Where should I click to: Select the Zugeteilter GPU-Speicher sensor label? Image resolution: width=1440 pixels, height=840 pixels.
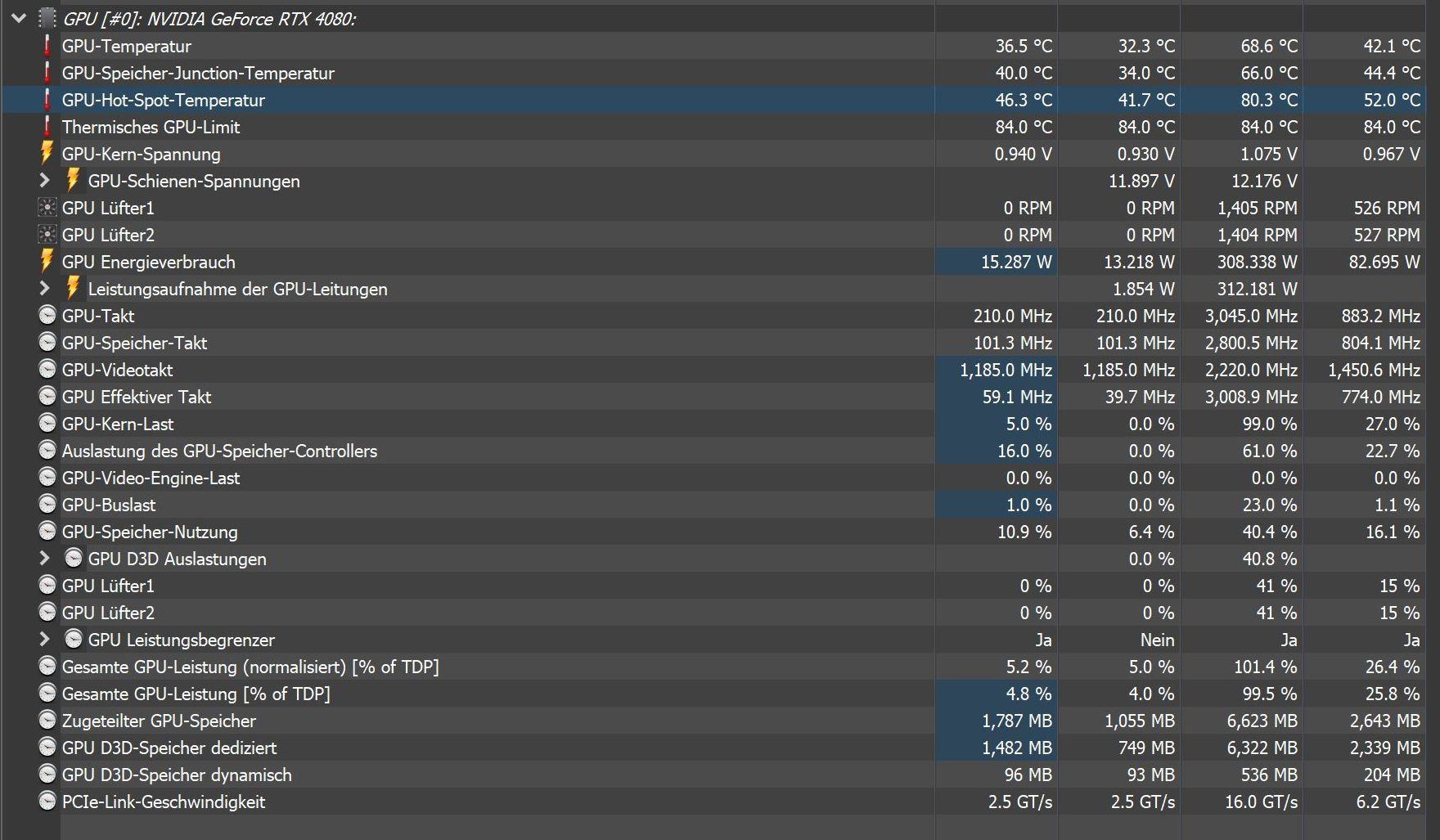159,721
